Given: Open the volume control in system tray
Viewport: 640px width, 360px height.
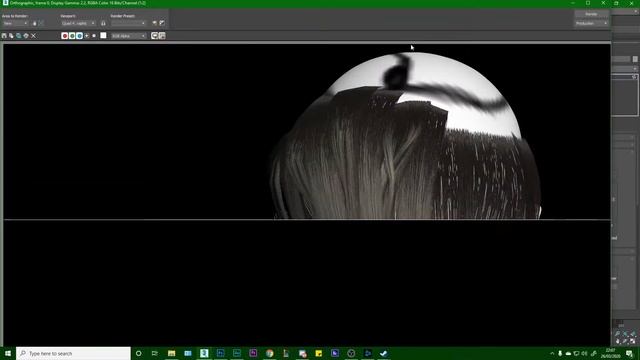Looking at the screenshot, I should tap(584, 353).
